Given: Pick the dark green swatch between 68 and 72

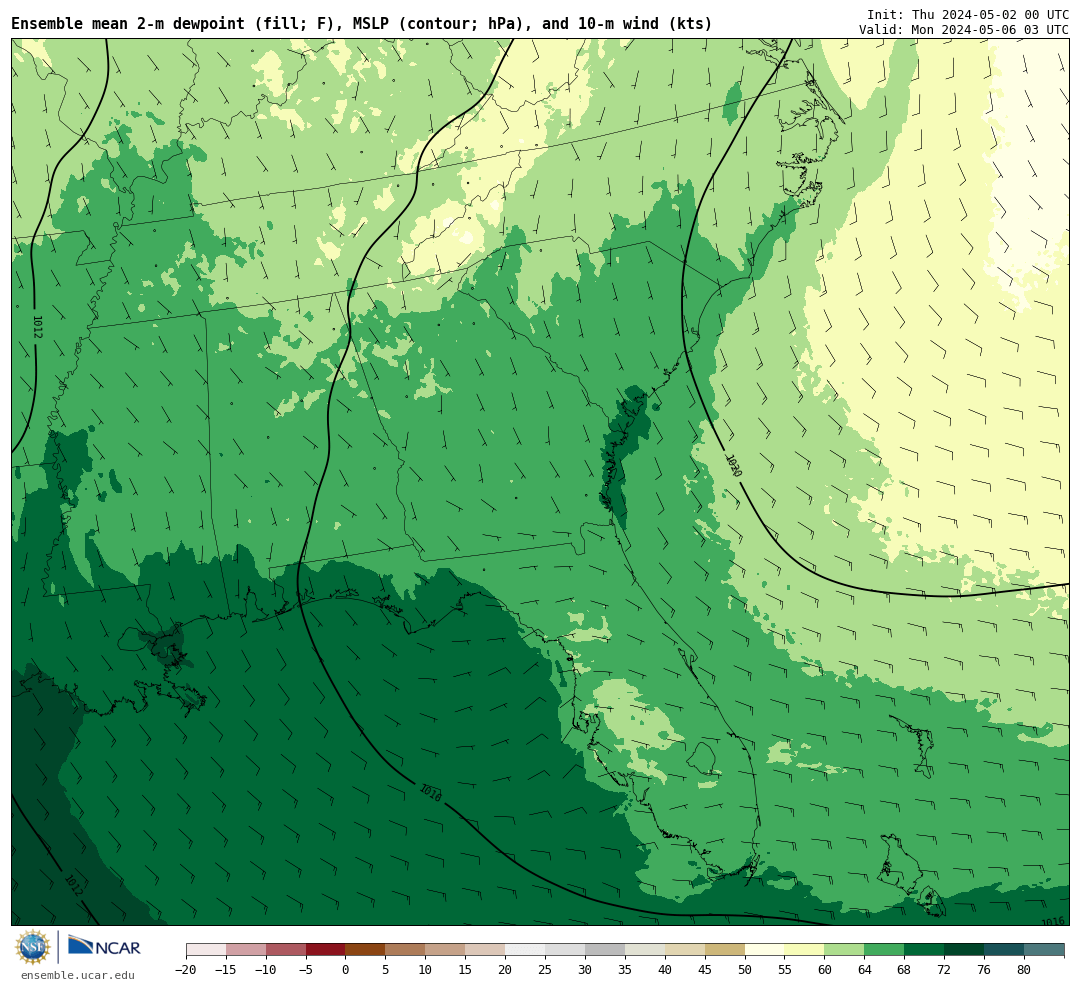Looking at the screenshot, I should (x=925, y=950).
